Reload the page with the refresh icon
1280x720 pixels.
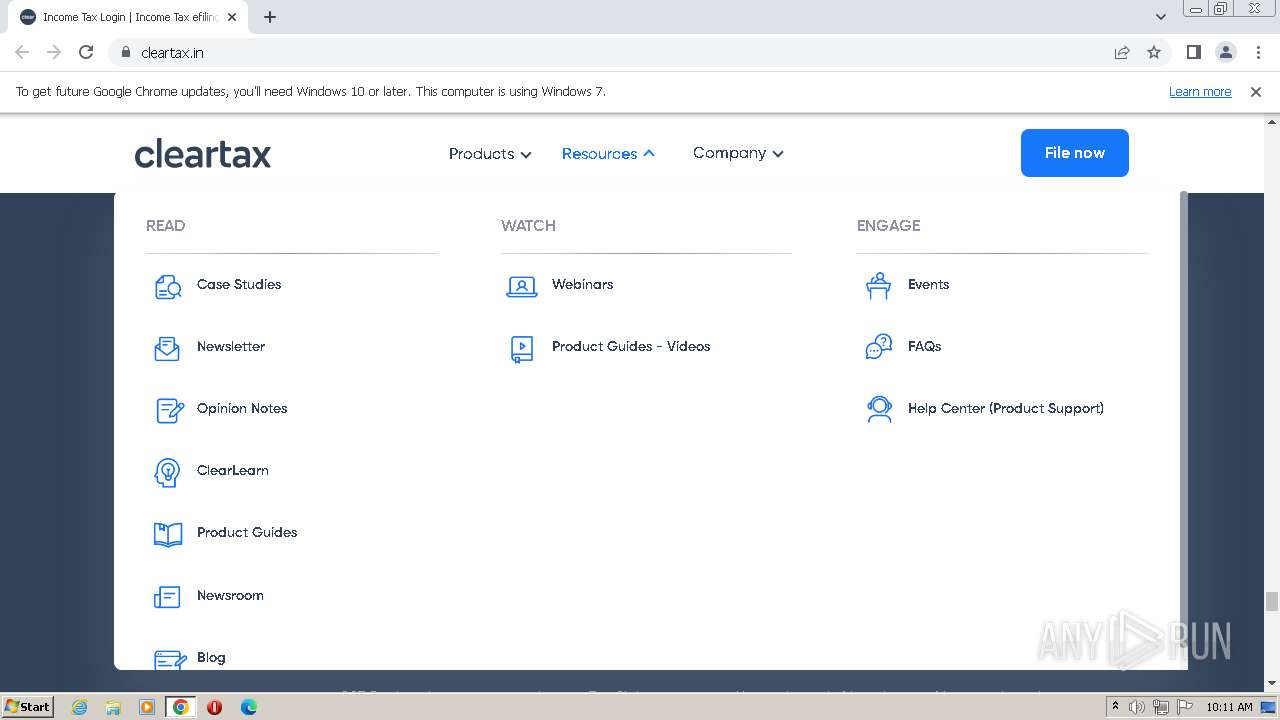point(86,52)
